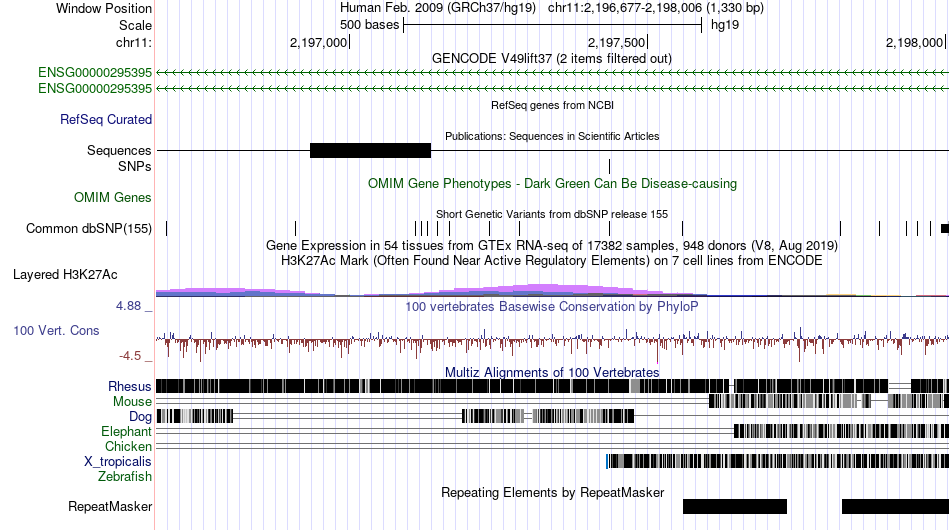
Task: Select the Elephant alignment label
Action: (126, 431)
